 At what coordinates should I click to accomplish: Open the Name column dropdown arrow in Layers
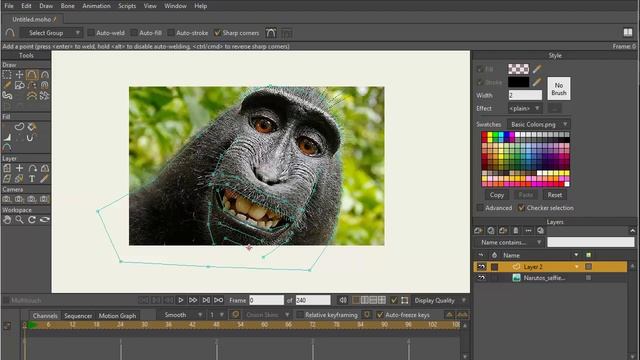[576, 255]
